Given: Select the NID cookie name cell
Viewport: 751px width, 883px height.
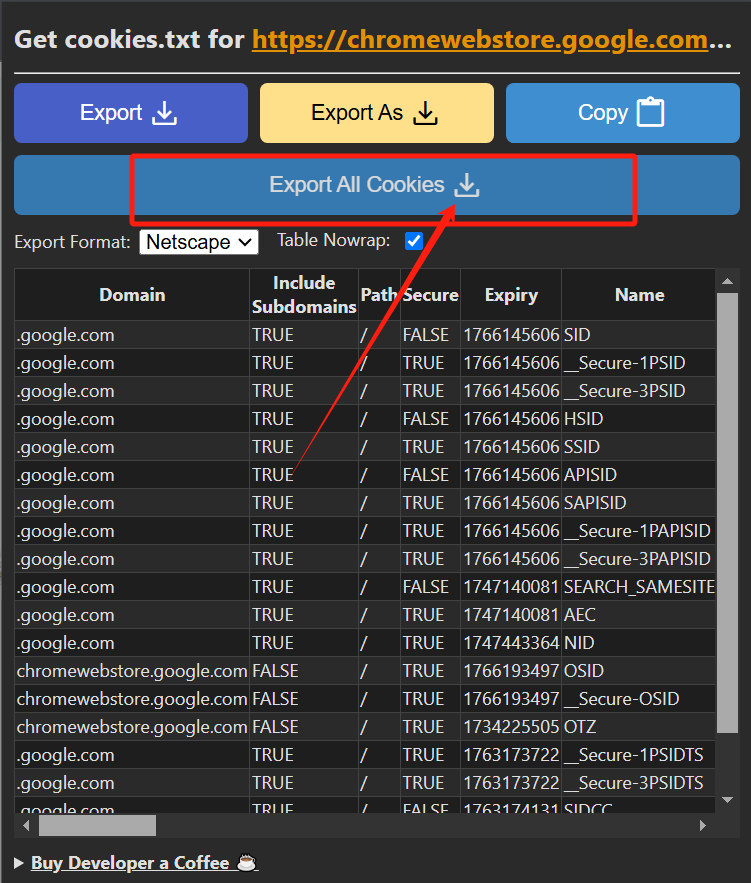Looking at the screenshot, I should [639, 643].
